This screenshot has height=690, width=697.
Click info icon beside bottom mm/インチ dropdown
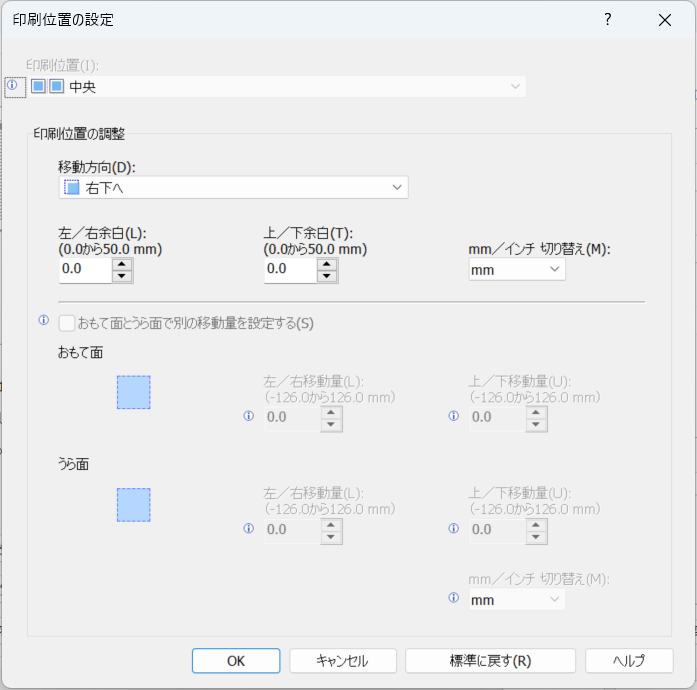coord(454,598)
